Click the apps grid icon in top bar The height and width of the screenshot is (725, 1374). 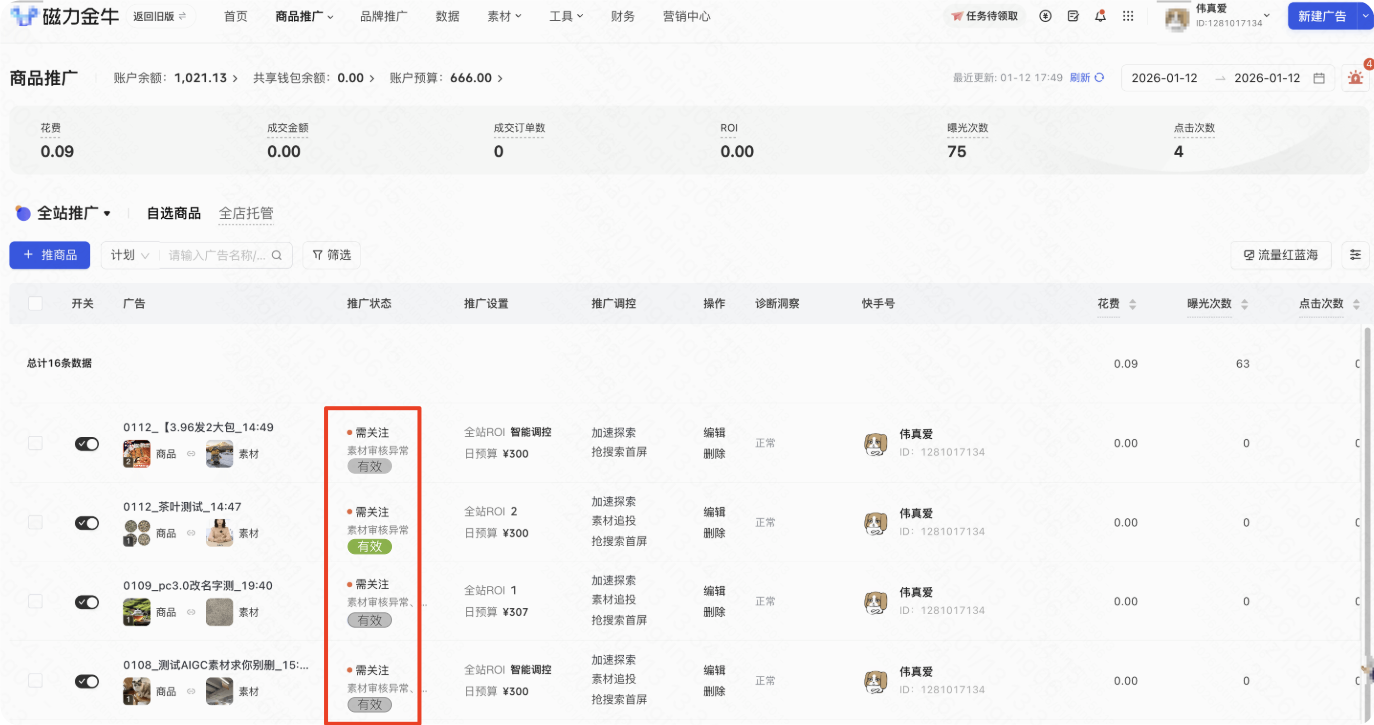click(x=1129, y=17)
